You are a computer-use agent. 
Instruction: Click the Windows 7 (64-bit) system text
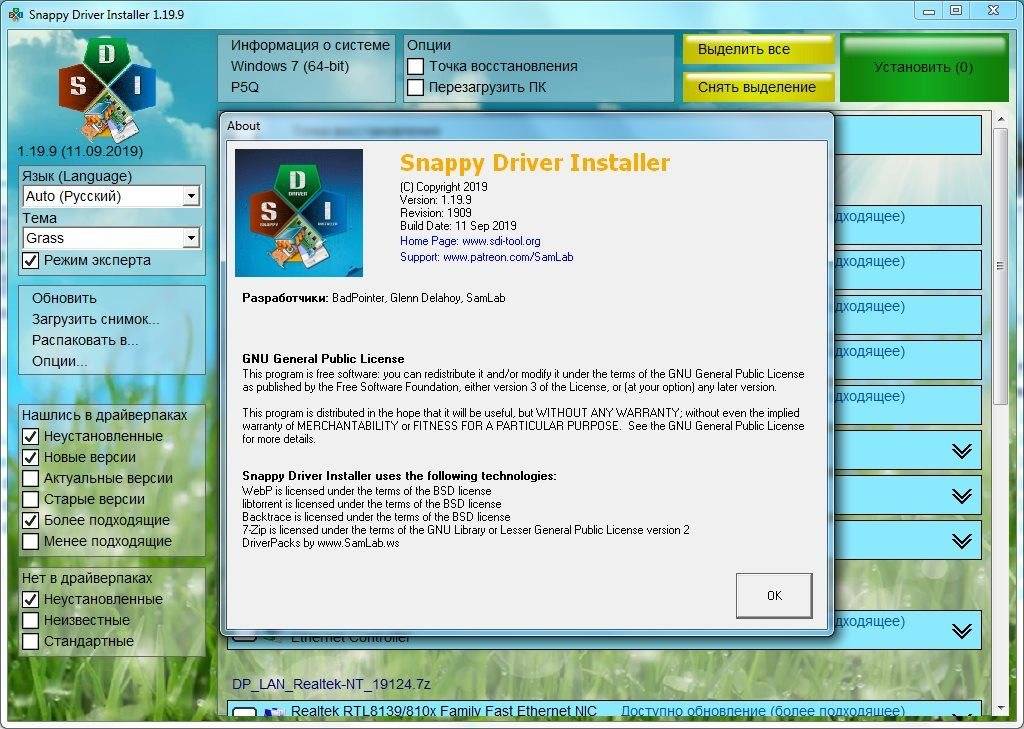(x=289, y=66)
